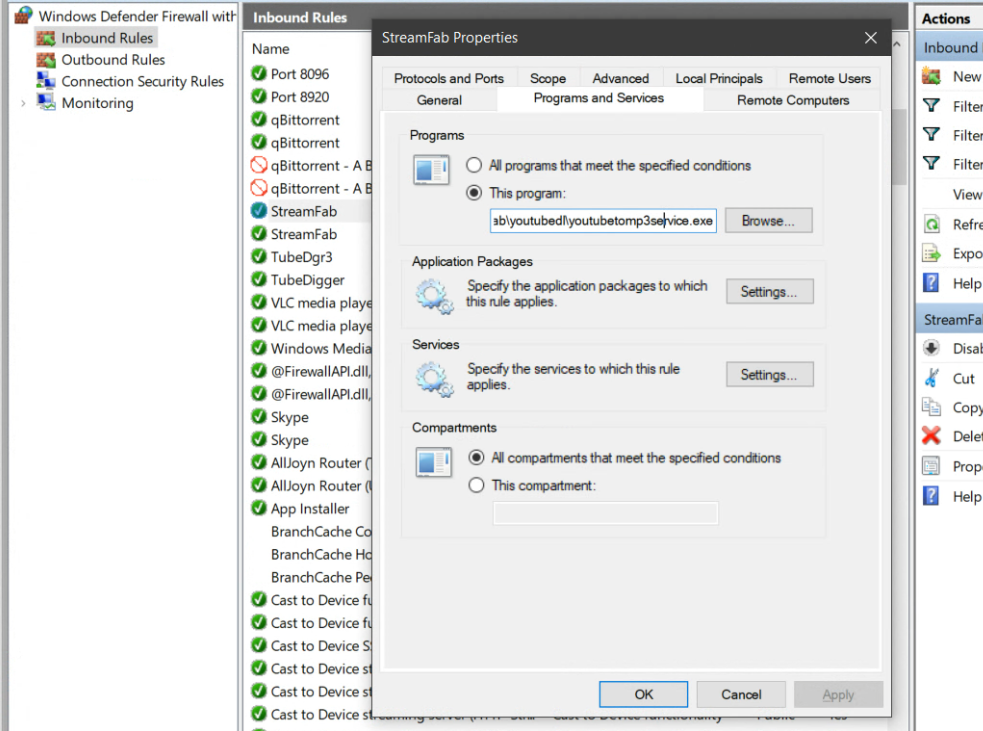Select All compartments that meet specified conditions

[x=476, y=458]
